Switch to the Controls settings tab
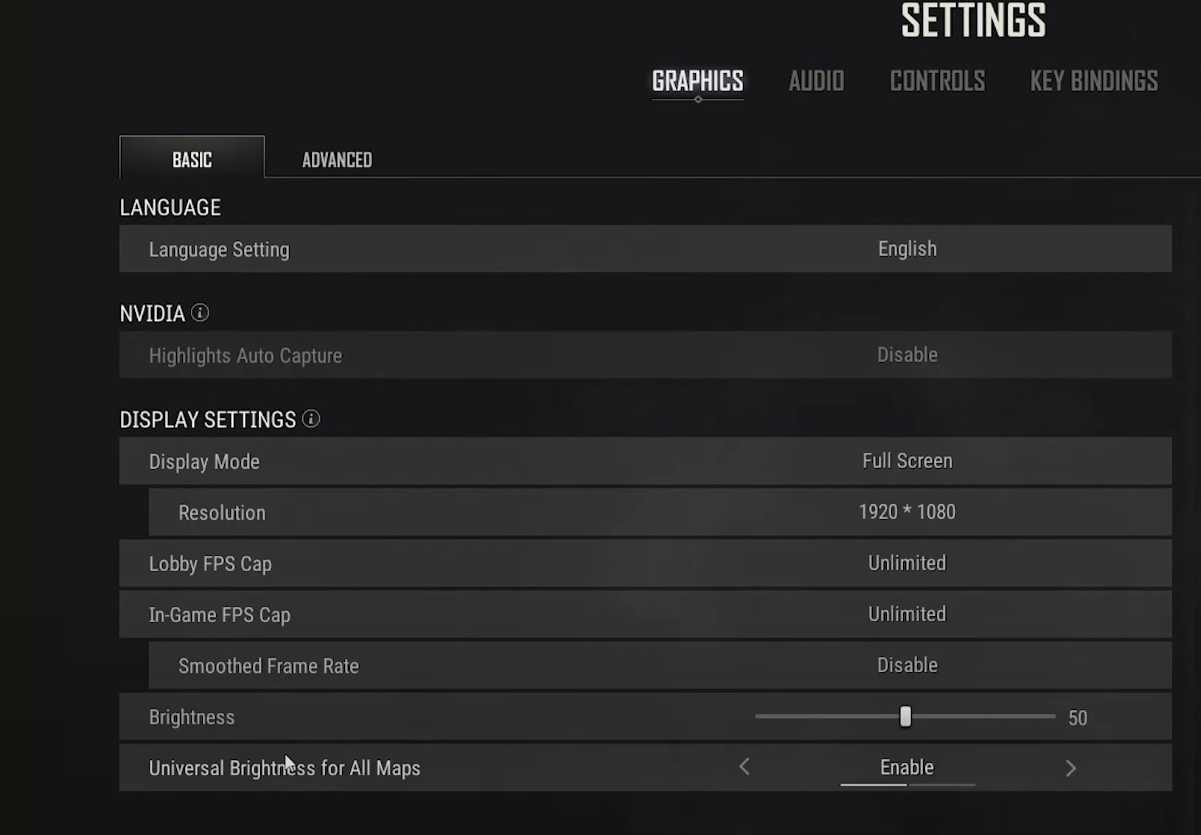1201x835 pixels. coord(937,81)
